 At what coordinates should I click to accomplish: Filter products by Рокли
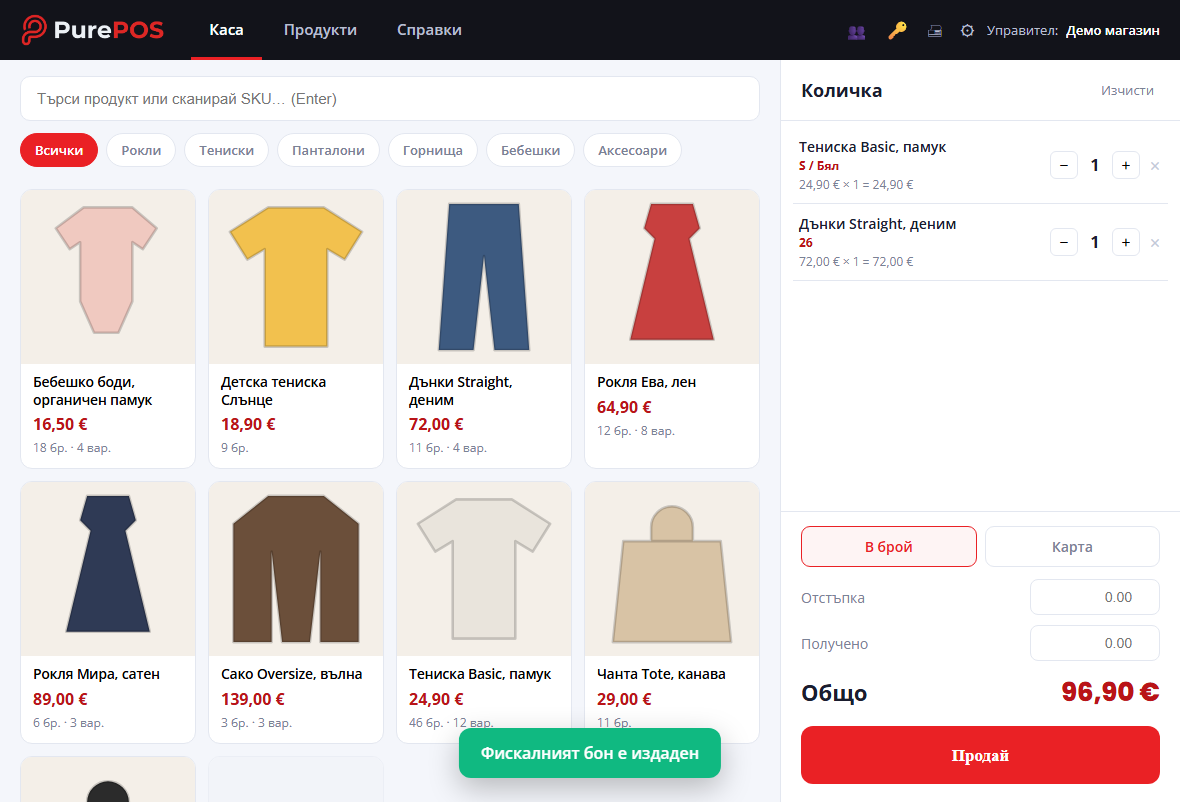(141, 150)
